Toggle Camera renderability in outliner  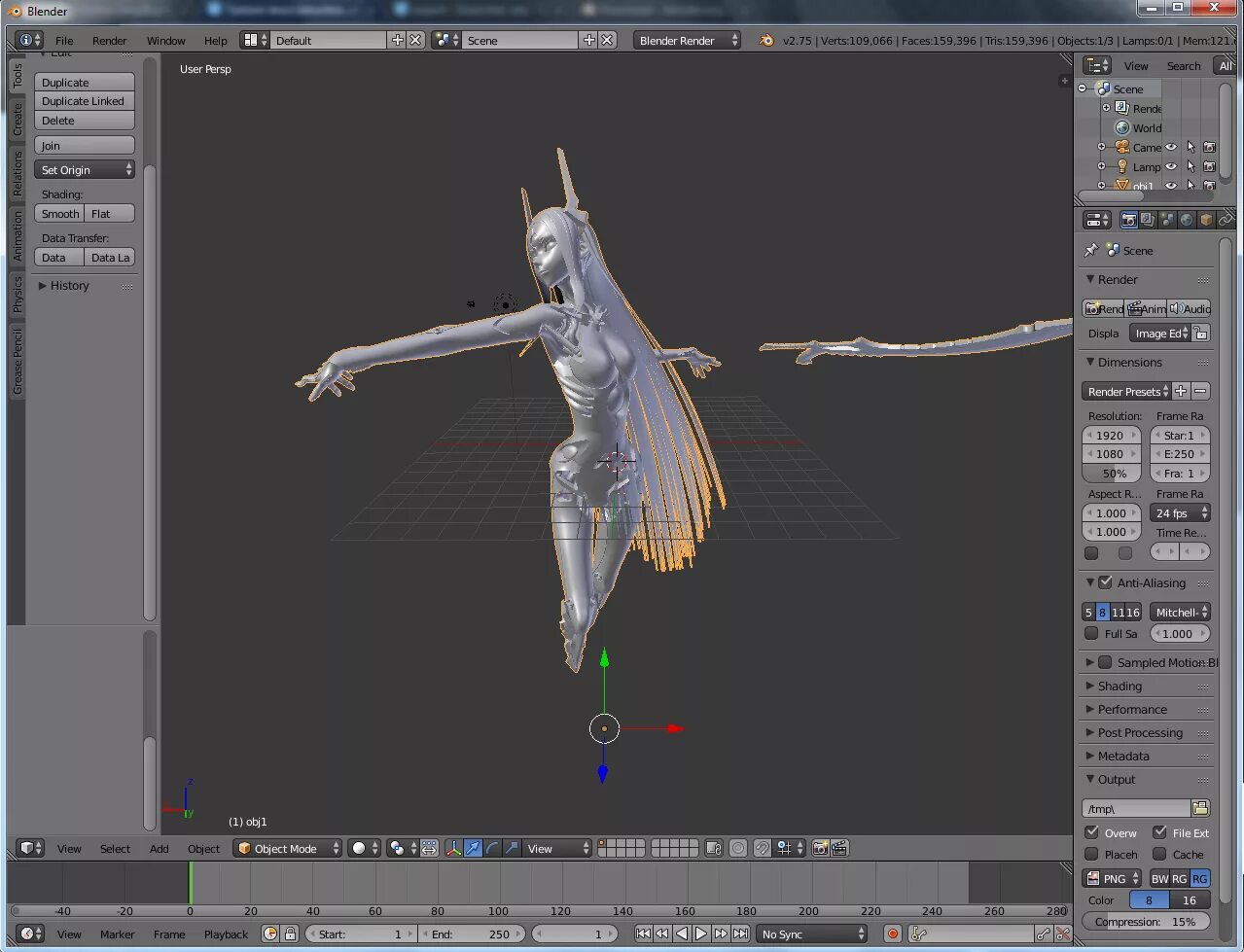pos(1209,147)
